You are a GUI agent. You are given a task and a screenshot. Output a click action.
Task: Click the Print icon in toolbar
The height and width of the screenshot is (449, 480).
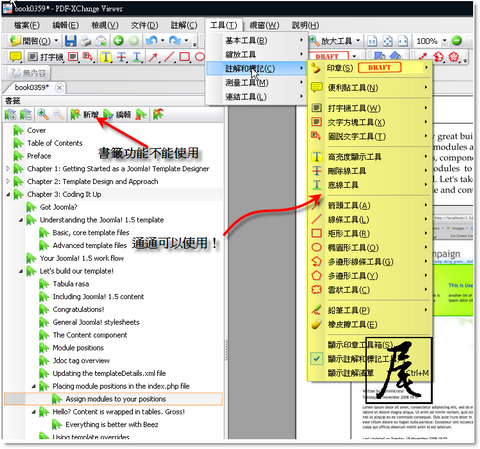pos(86,41)
